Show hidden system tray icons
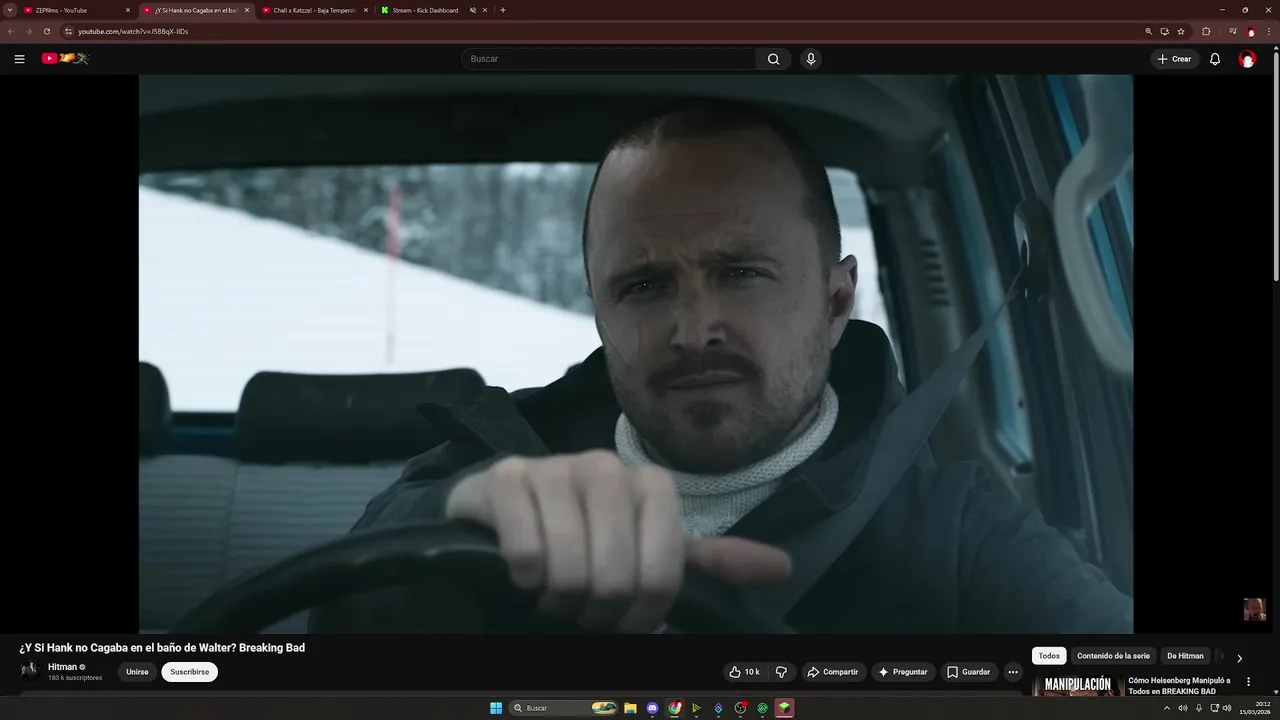The height and width of the screenshot is (720, 1280). tap(1166, 708)
